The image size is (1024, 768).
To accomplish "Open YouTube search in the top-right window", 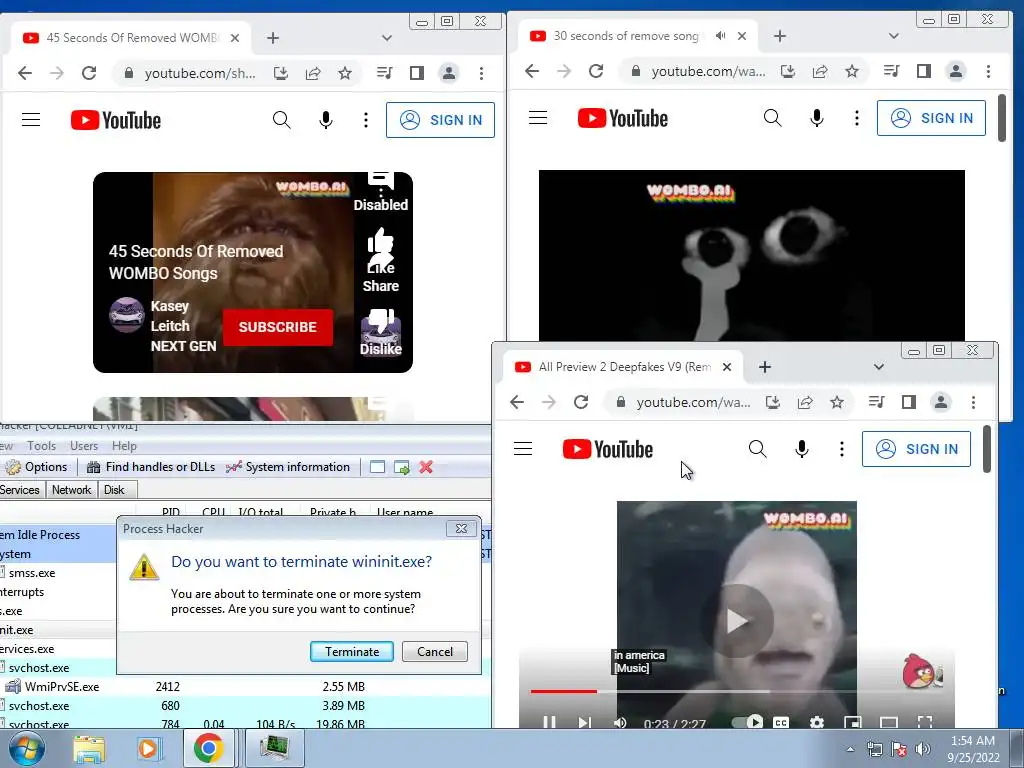I will (773, 118).
